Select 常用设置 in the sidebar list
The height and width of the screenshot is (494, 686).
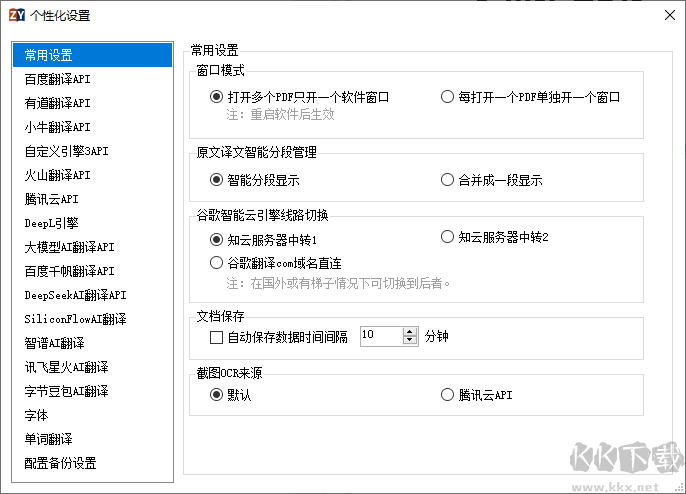93,55
